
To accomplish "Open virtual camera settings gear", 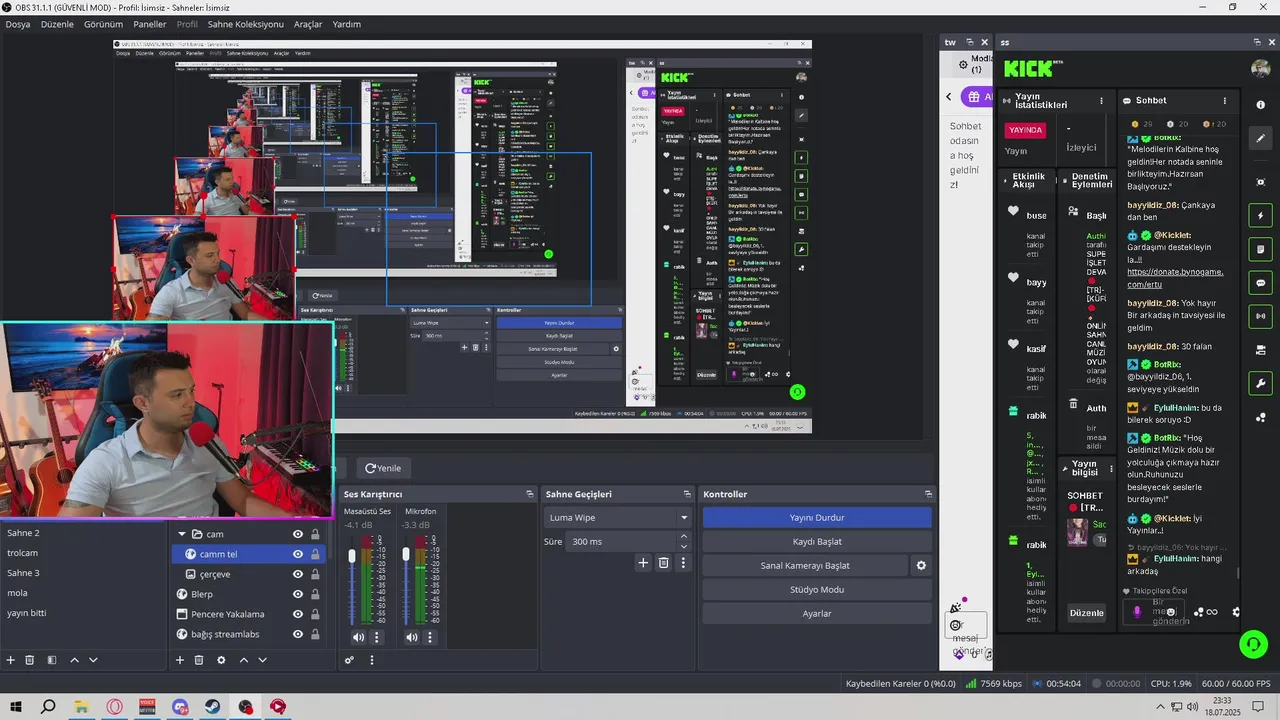I will (921, 565).
